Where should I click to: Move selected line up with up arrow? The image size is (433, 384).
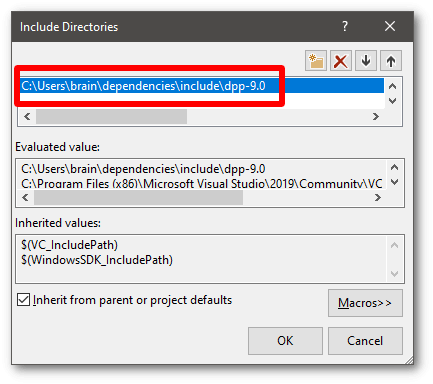(x=391, y=61)
